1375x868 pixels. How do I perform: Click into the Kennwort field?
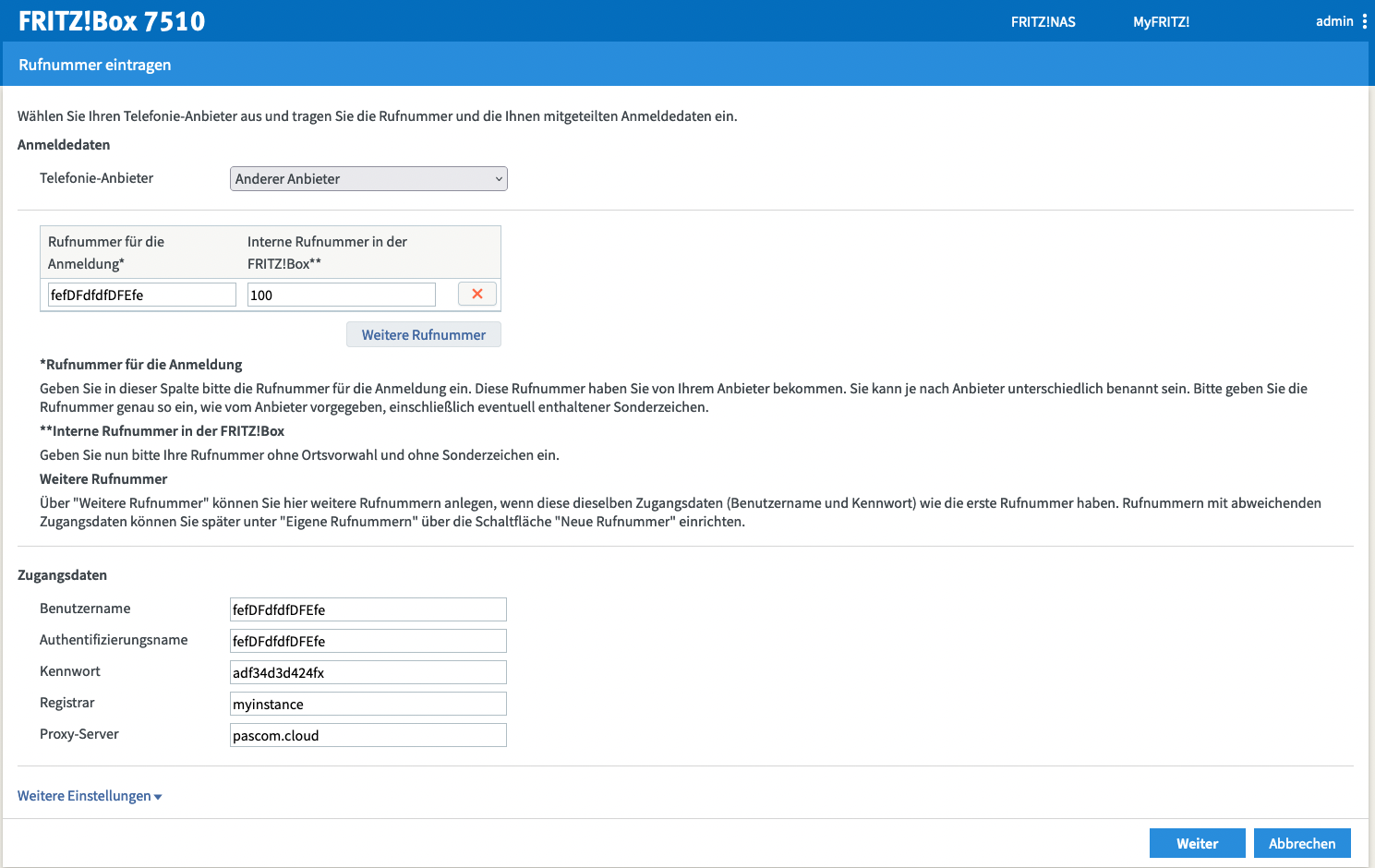368,672
